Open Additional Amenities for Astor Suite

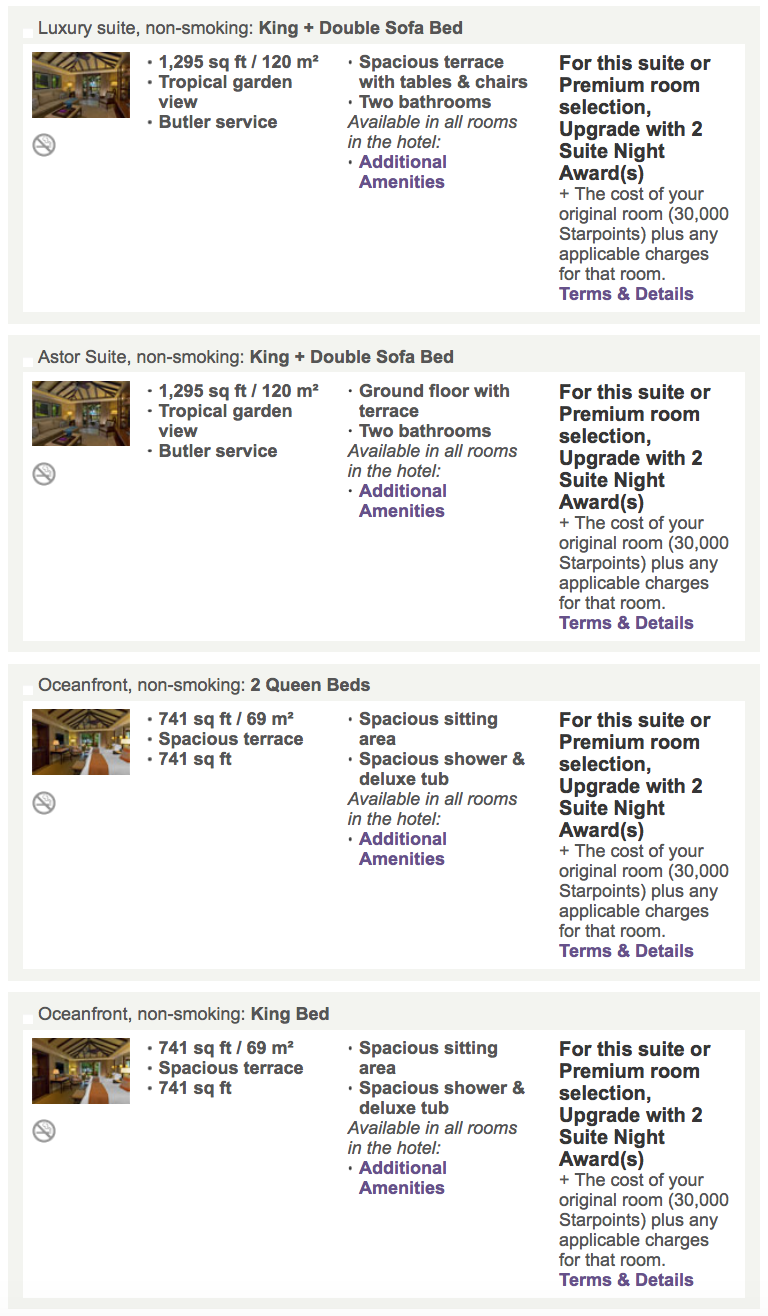[403, 501]
